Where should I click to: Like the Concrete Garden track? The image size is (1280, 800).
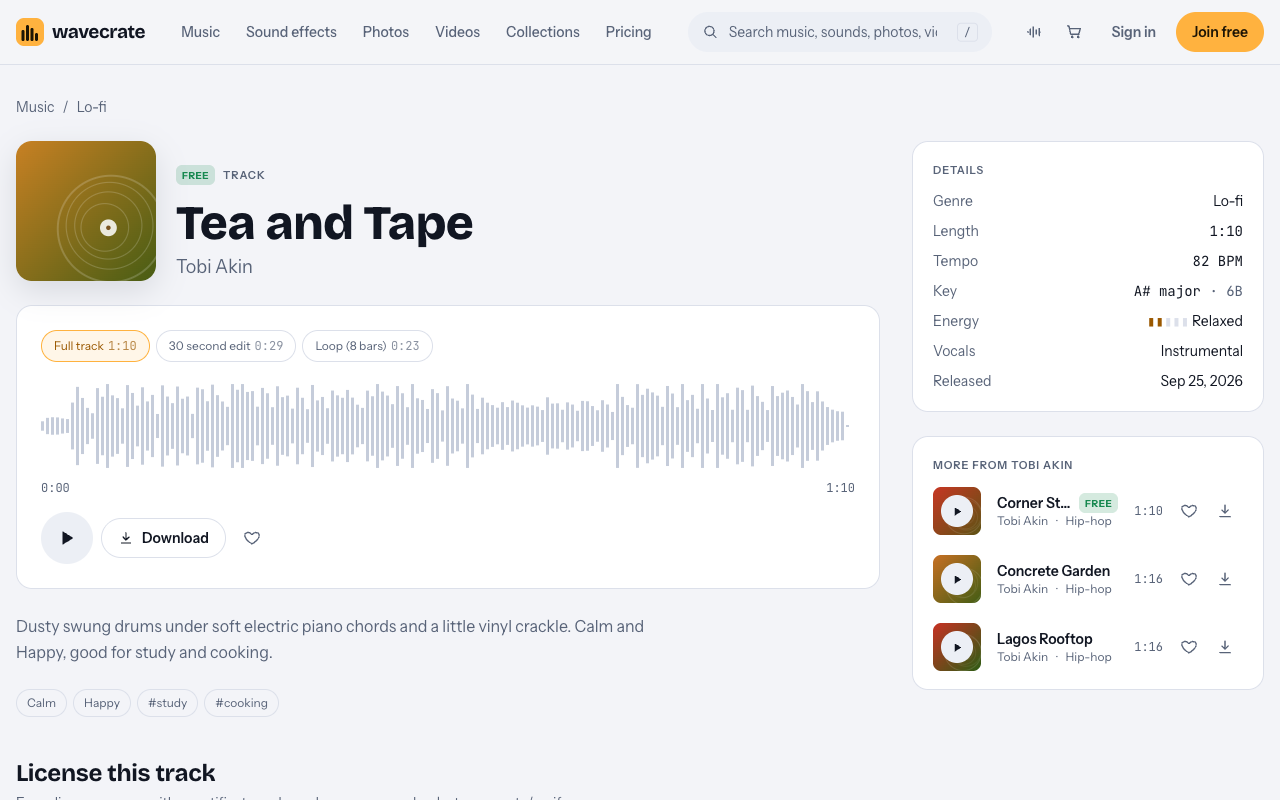tap(1189, 579)
